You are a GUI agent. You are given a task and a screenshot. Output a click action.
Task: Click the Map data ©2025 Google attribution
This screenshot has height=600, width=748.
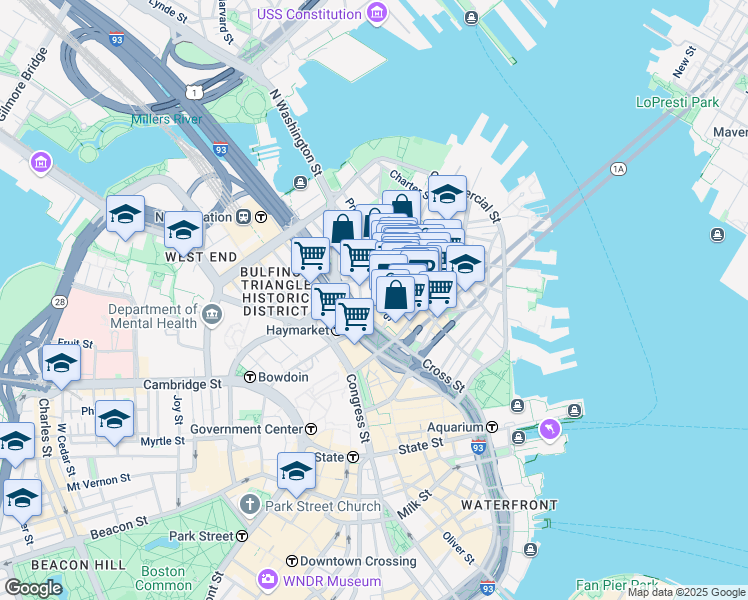(x=687, y=592)
